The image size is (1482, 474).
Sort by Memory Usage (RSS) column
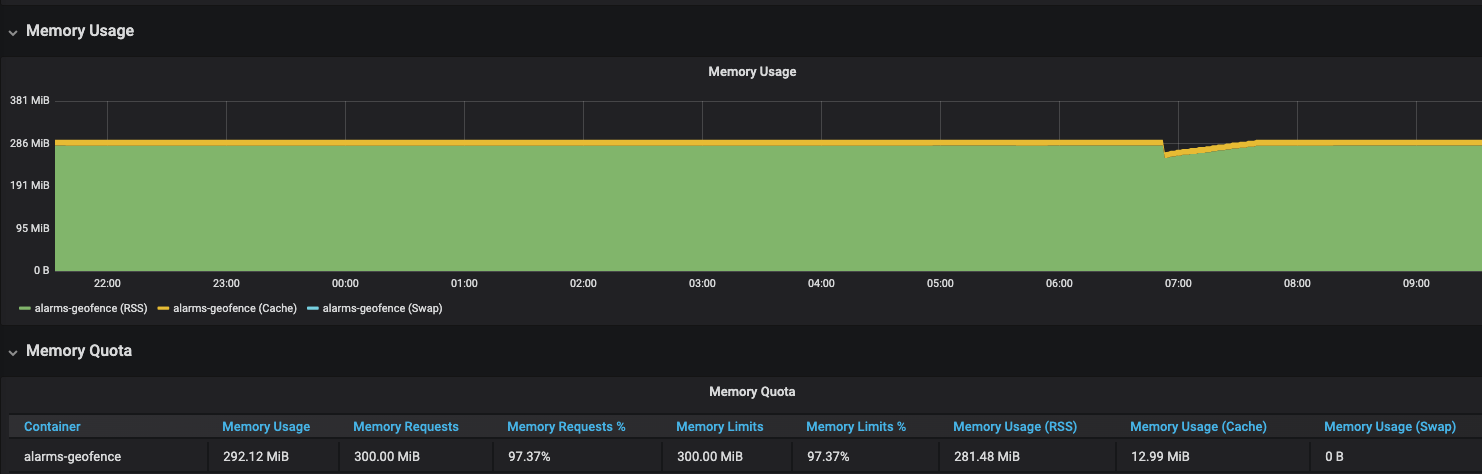(x=1014, y=427)
